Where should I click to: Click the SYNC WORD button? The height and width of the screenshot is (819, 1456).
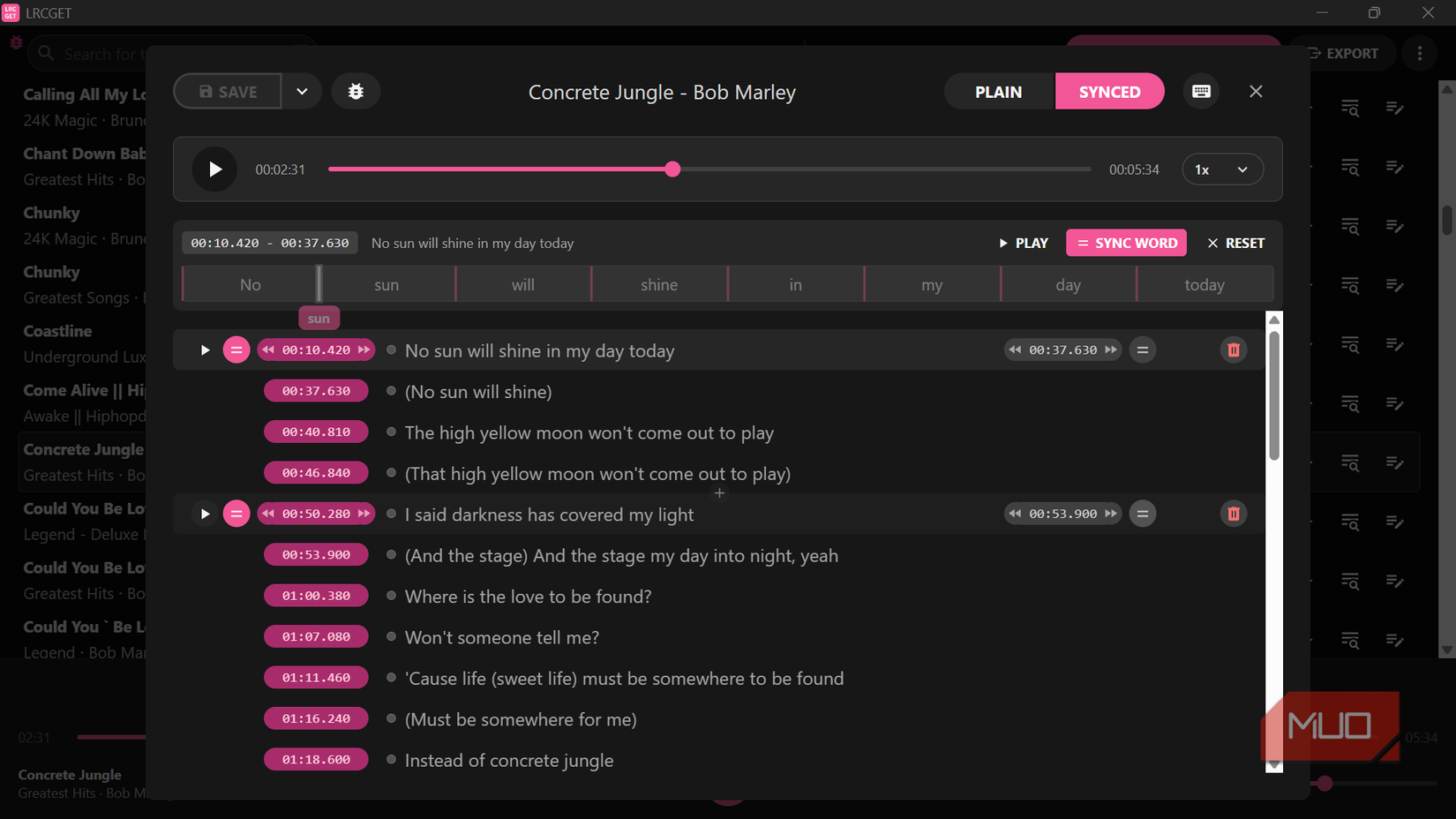(x=1126, y=243)
